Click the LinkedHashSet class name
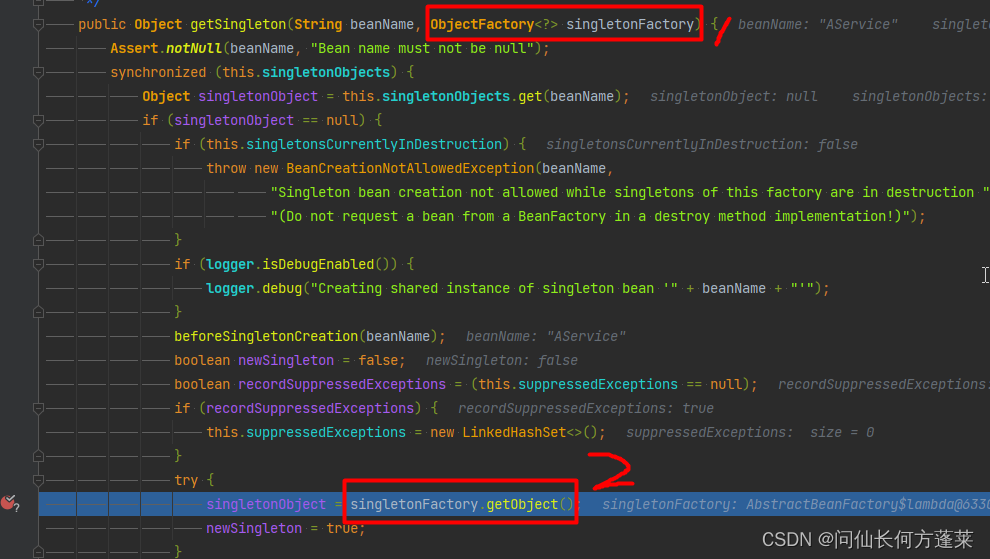This screenshot has height=559, width=990. point(514,433)
